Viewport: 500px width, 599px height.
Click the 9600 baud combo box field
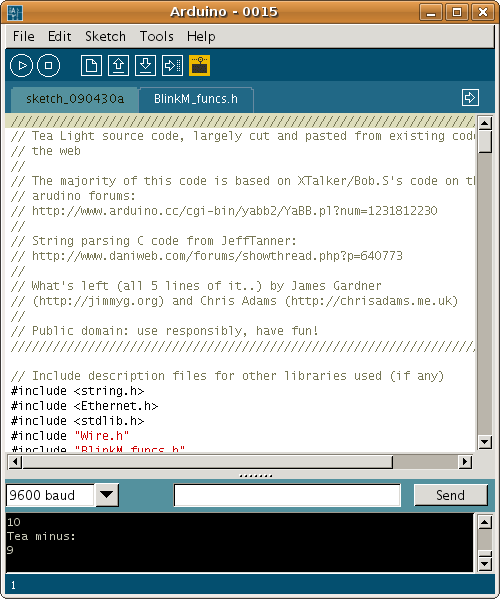(x=50, y=495)
